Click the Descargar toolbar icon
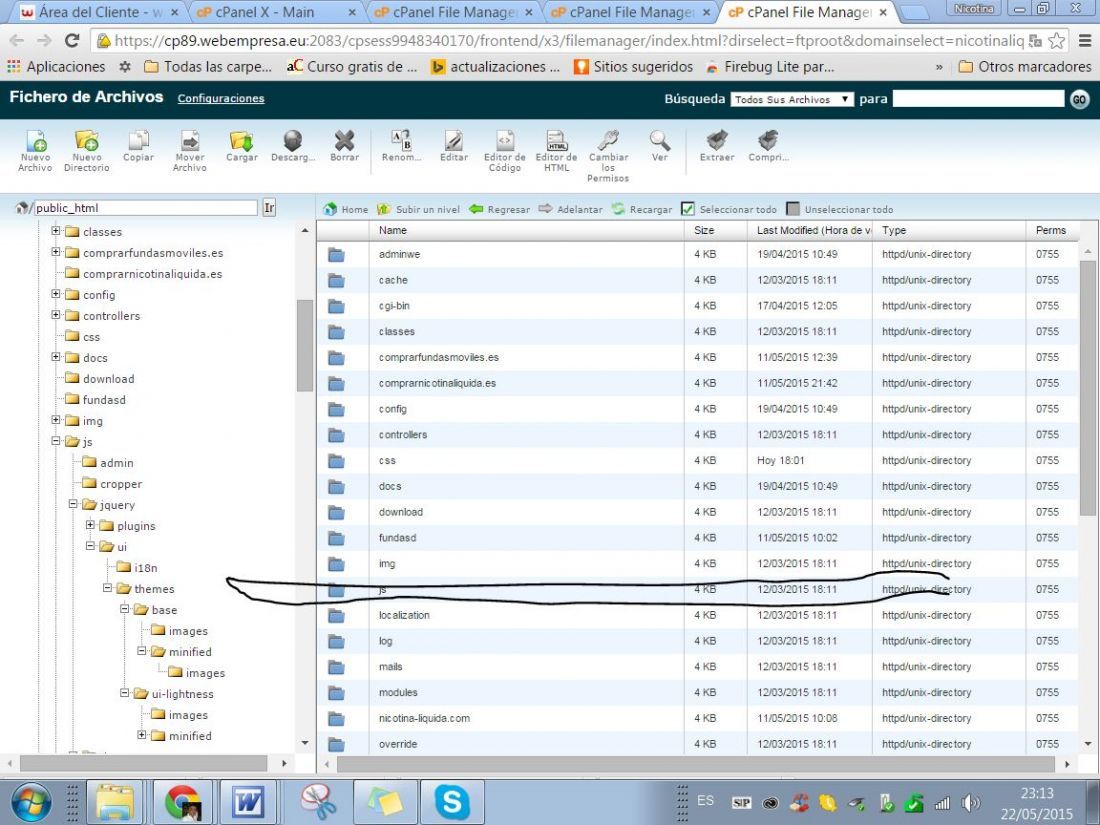1100x825 pixels. (x=293, y=141)
